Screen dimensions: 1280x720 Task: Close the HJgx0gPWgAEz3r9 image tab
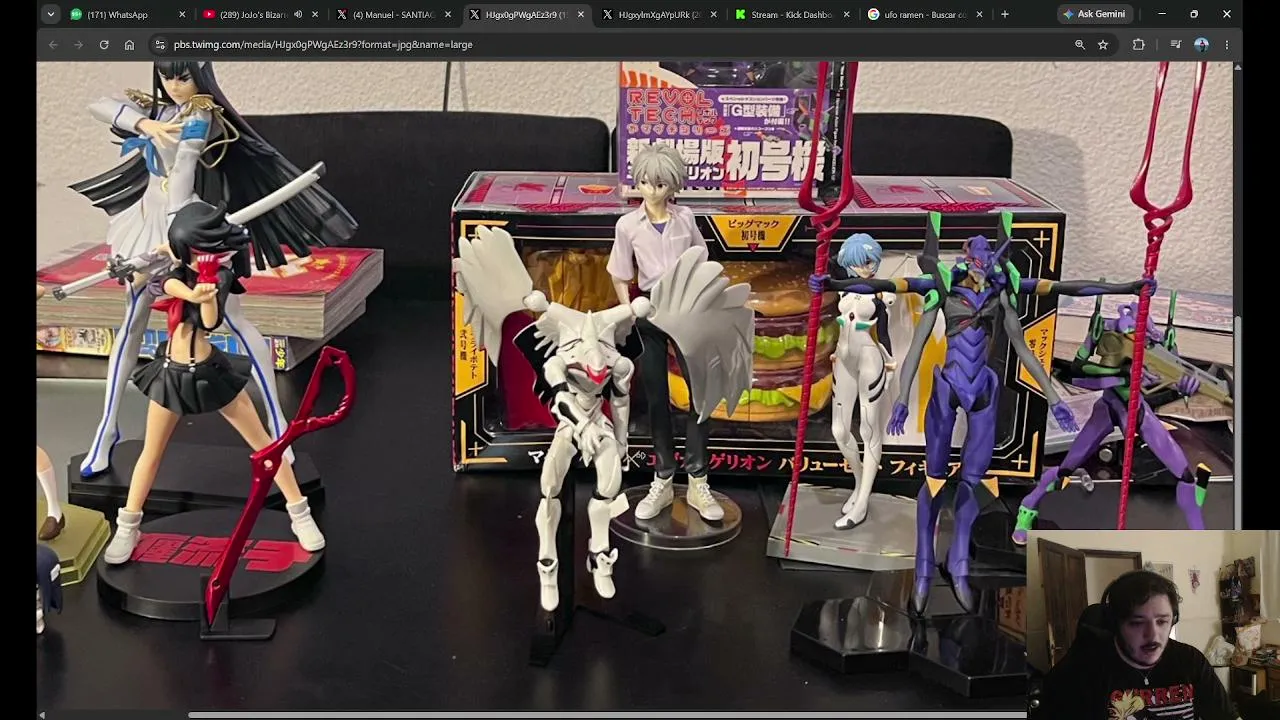coord(581,14)
